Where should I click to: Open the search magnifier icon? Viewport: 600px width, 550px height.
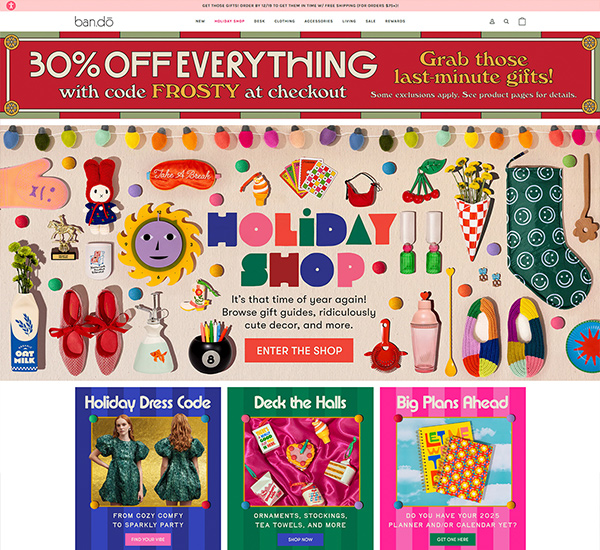click(x=506, y=21)
